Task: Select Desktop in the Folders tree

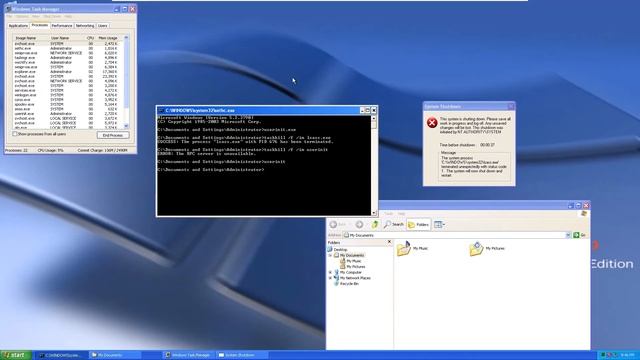Action: tap(340, 249)
